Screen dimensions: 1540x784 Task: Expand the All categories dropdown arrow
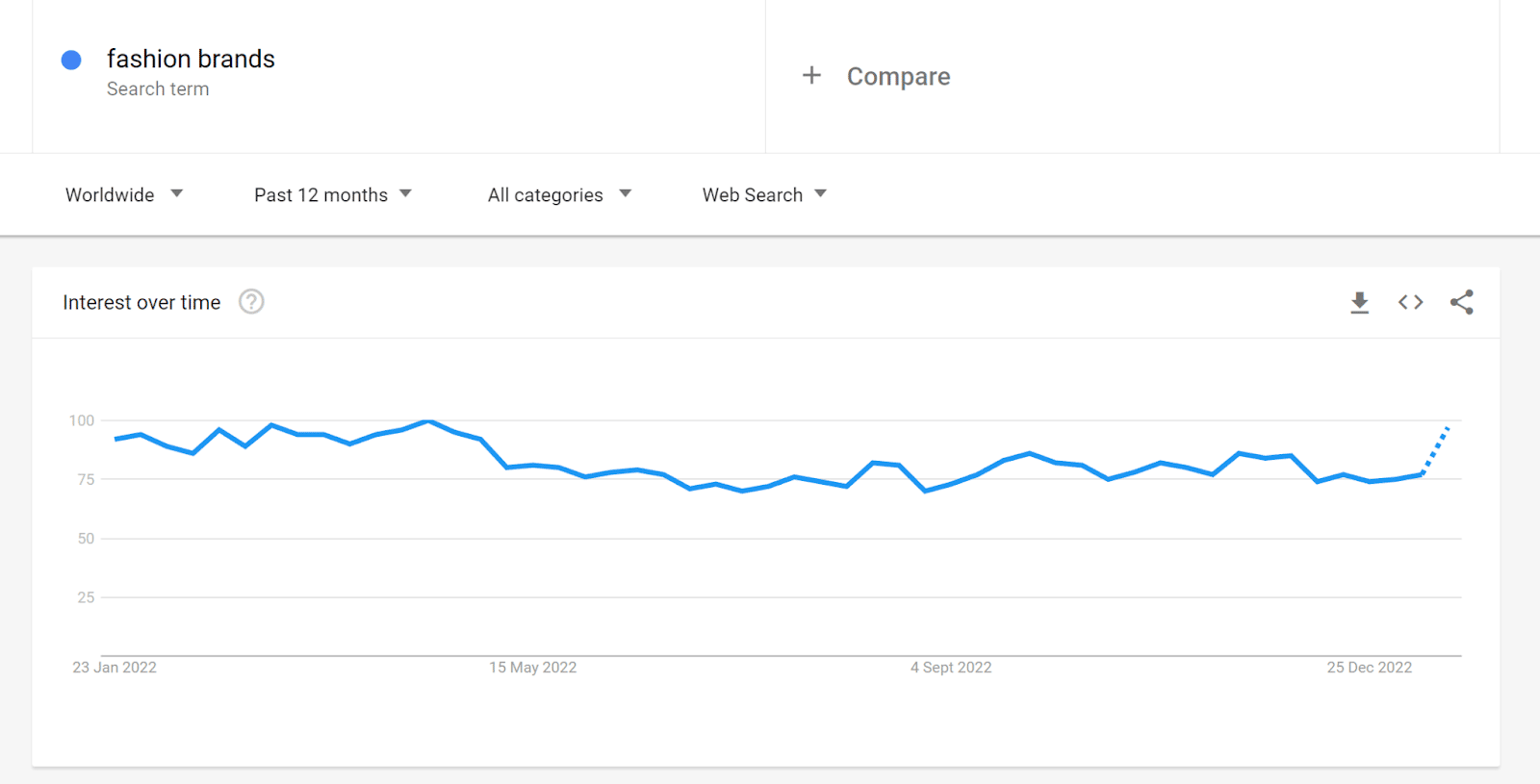(626, 193)
